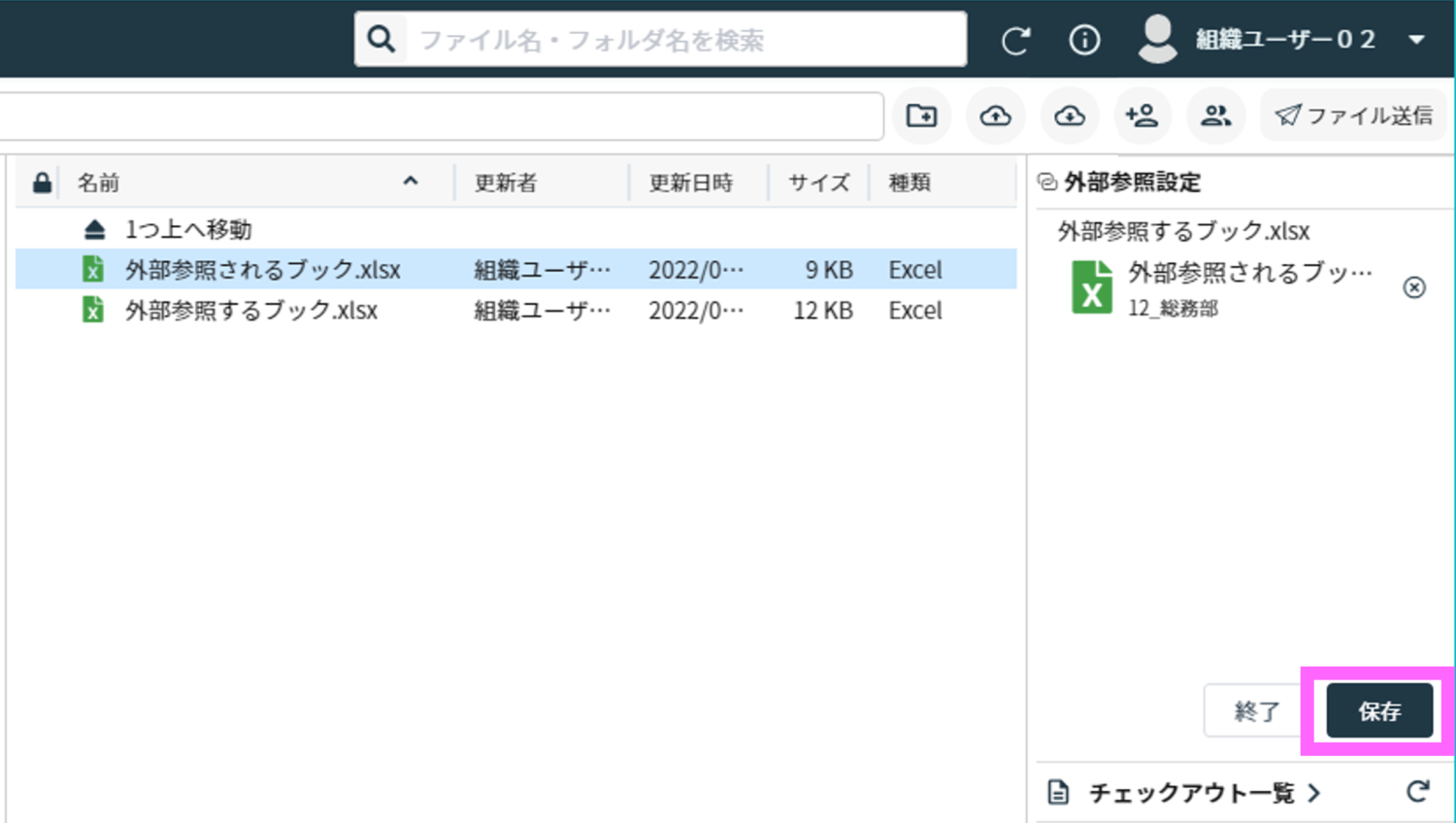This screenshot has height=823, width=1456.
Task: Sort by the 名前 column header
Action: coord(98,182)
